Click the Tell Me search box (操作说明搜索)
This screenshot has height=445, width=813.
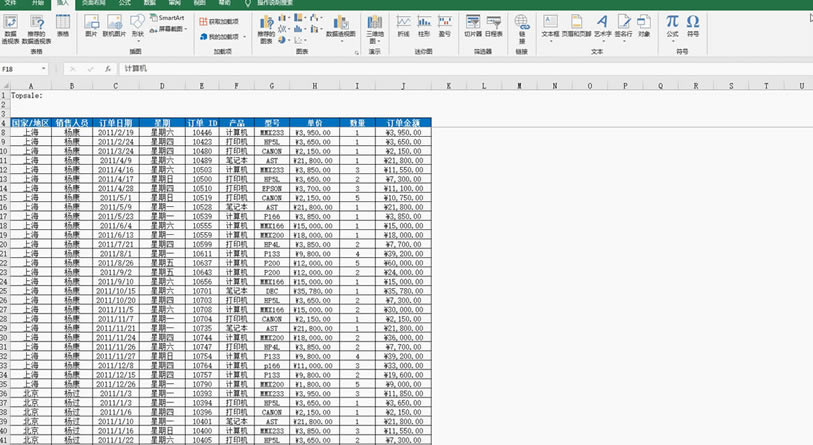pos(276,3)
